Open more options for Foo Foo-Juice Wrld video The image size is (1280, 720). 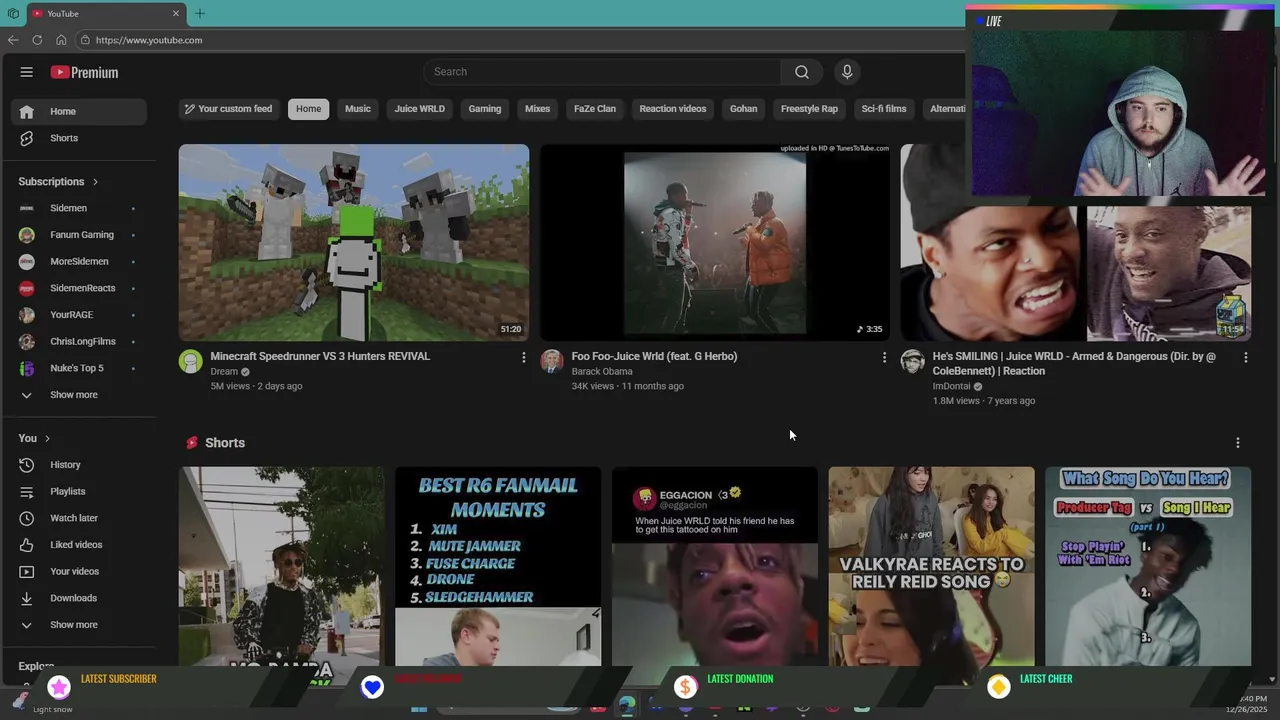pos(884,357)
